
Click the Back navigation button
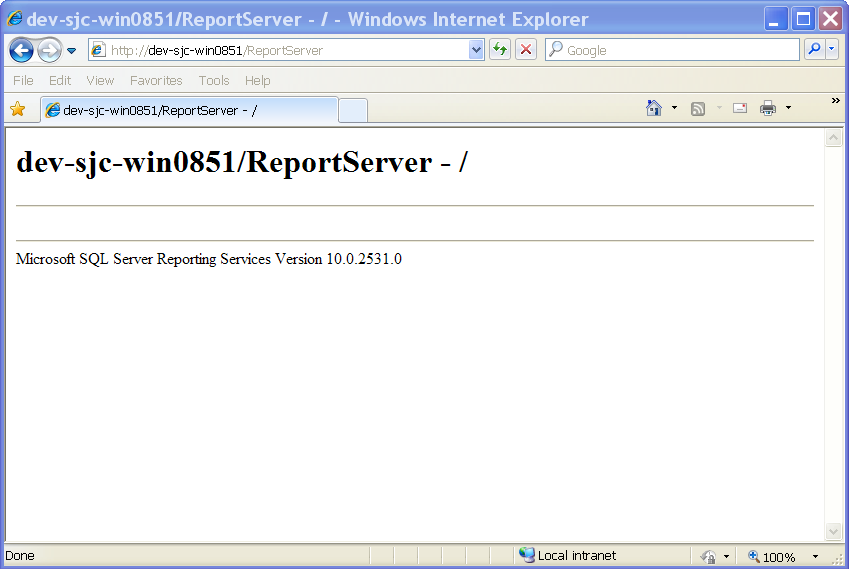(21, 50)
